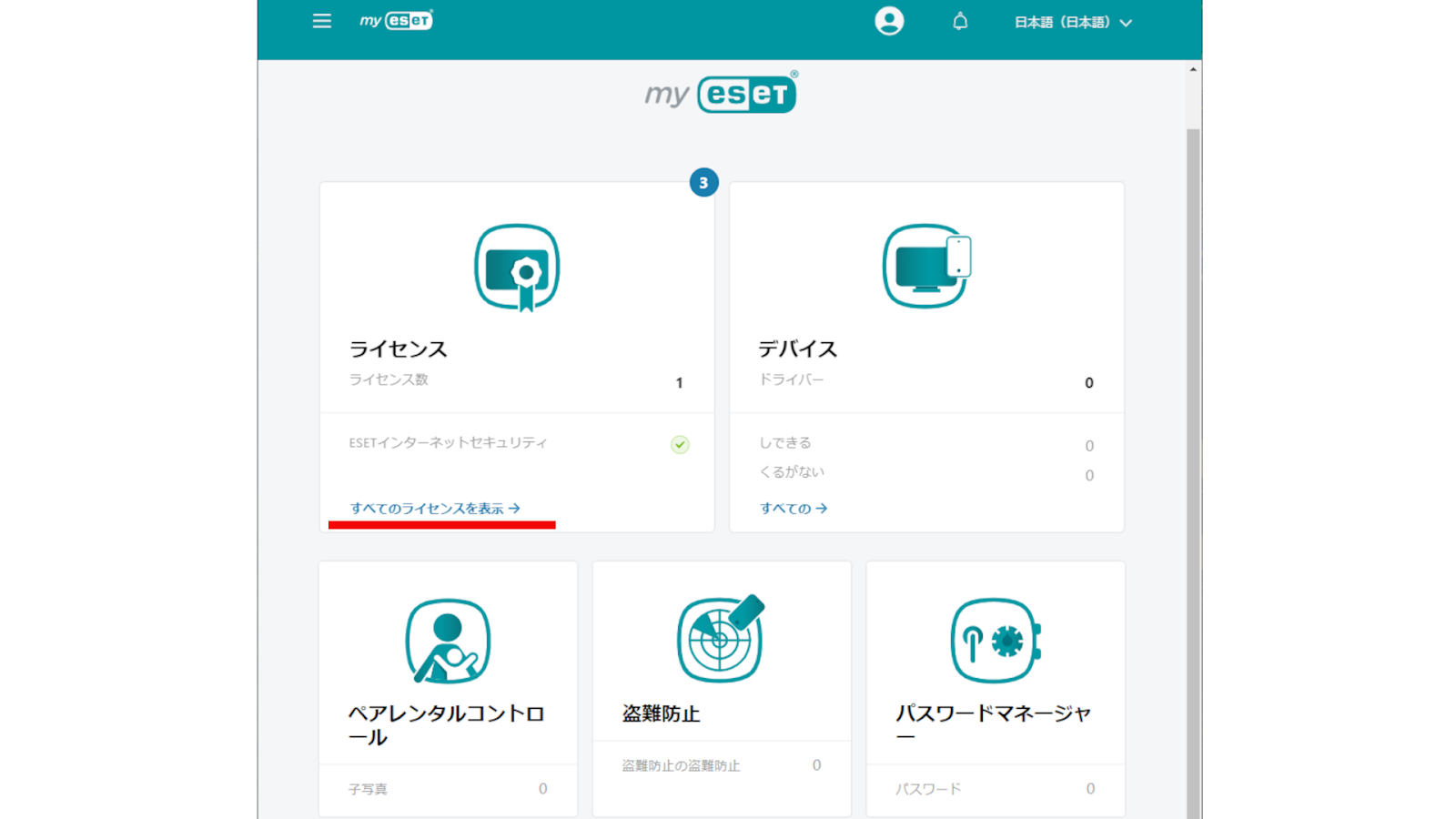Click the page vertical scrollbar thumb
Viewport: 1456px width, 819px height.
(x=1193, y=473)
